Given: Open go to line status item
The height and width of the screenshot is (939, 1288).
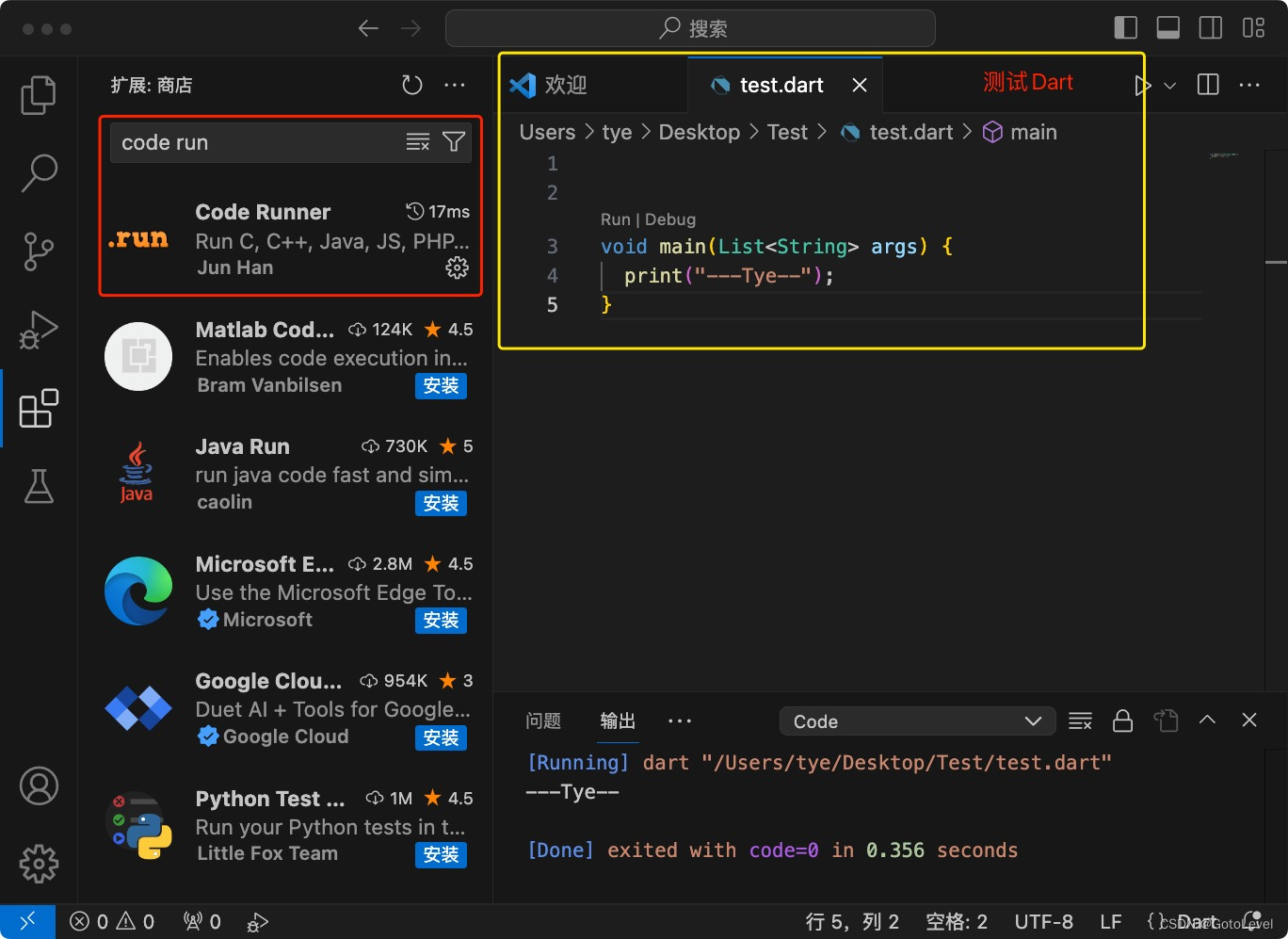Looking at the screenshot, I should [852, 921].
